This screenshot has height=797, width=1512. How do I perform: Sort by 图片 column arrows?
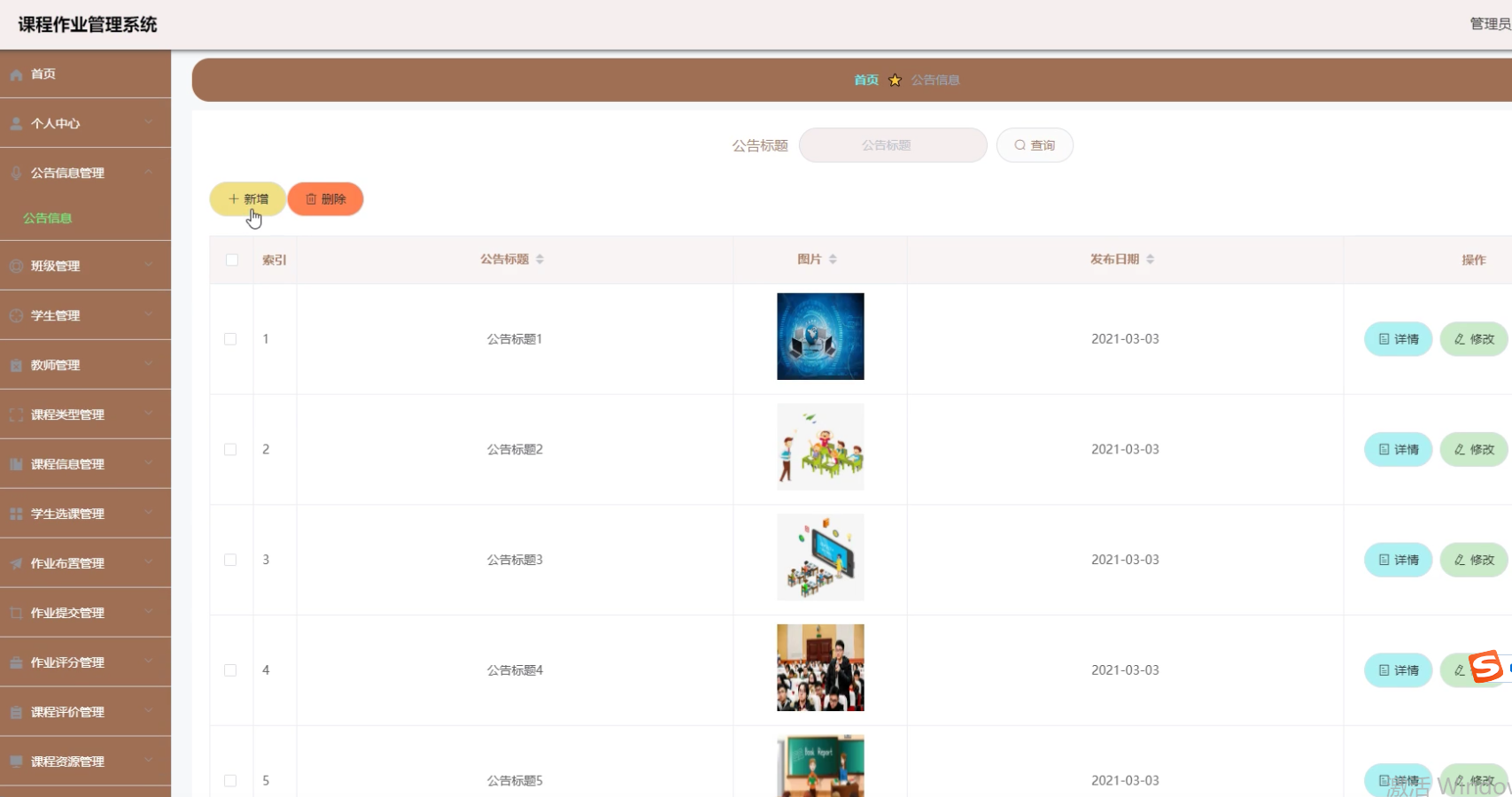(x=833, y=259)
